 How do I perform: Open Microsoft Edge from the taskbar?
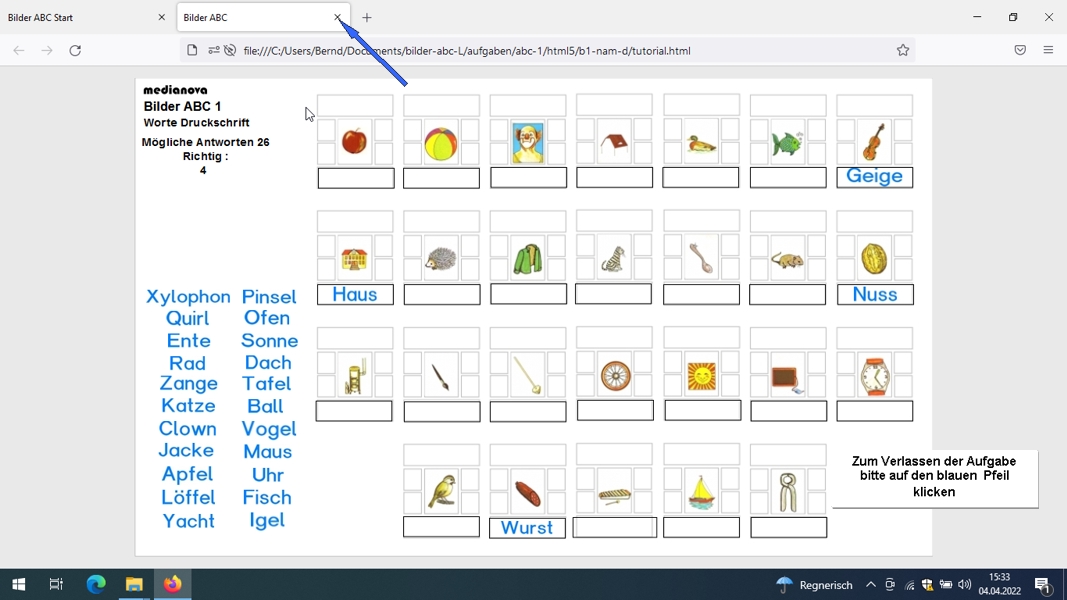coord(96,584)
